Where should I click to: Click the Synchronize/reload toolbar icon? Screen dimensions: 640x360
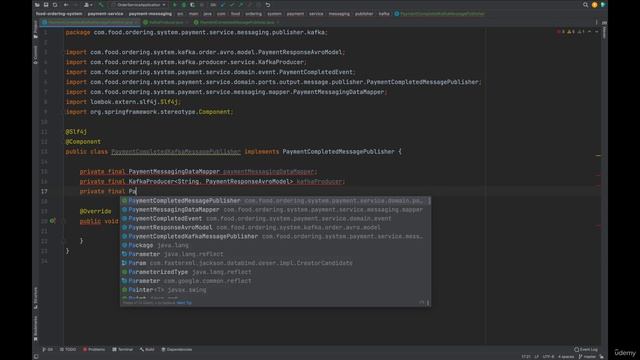(55, 5)
